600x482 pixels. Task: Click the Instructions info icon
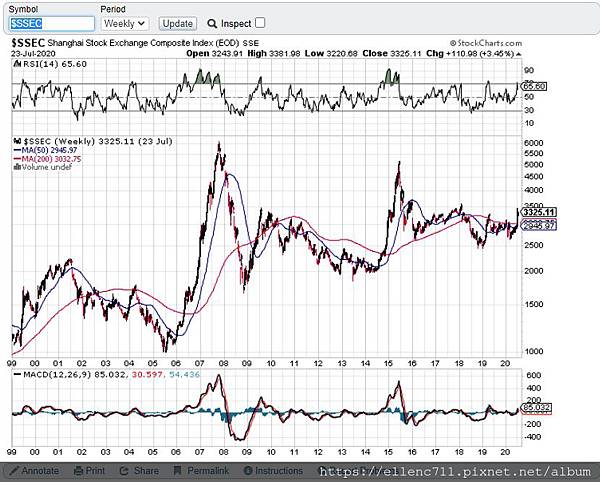click(248, 470)
